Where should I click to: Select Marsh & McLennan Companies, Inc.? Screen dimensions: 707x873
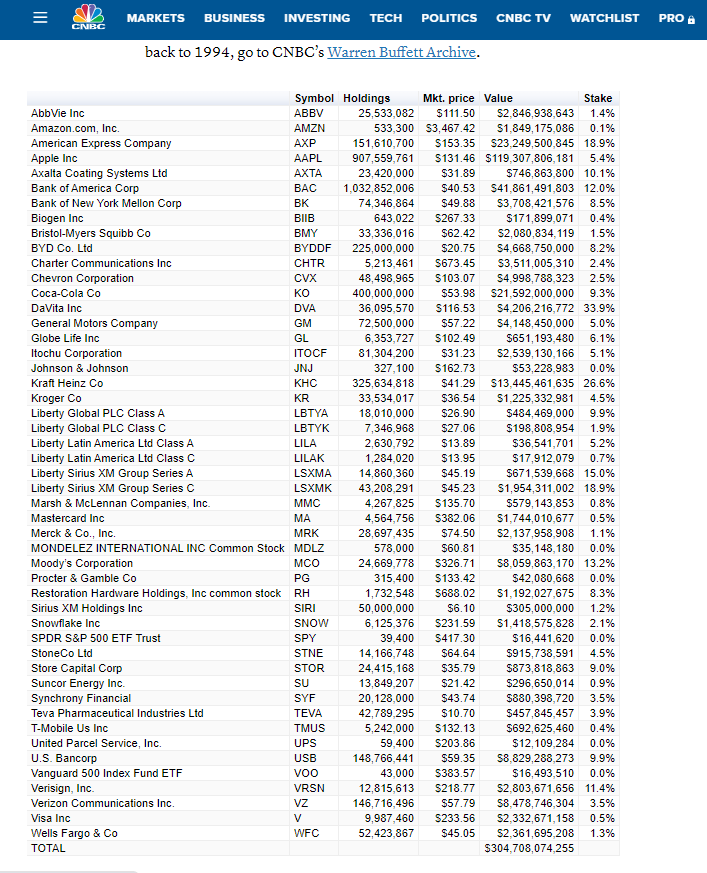[121, 504]
